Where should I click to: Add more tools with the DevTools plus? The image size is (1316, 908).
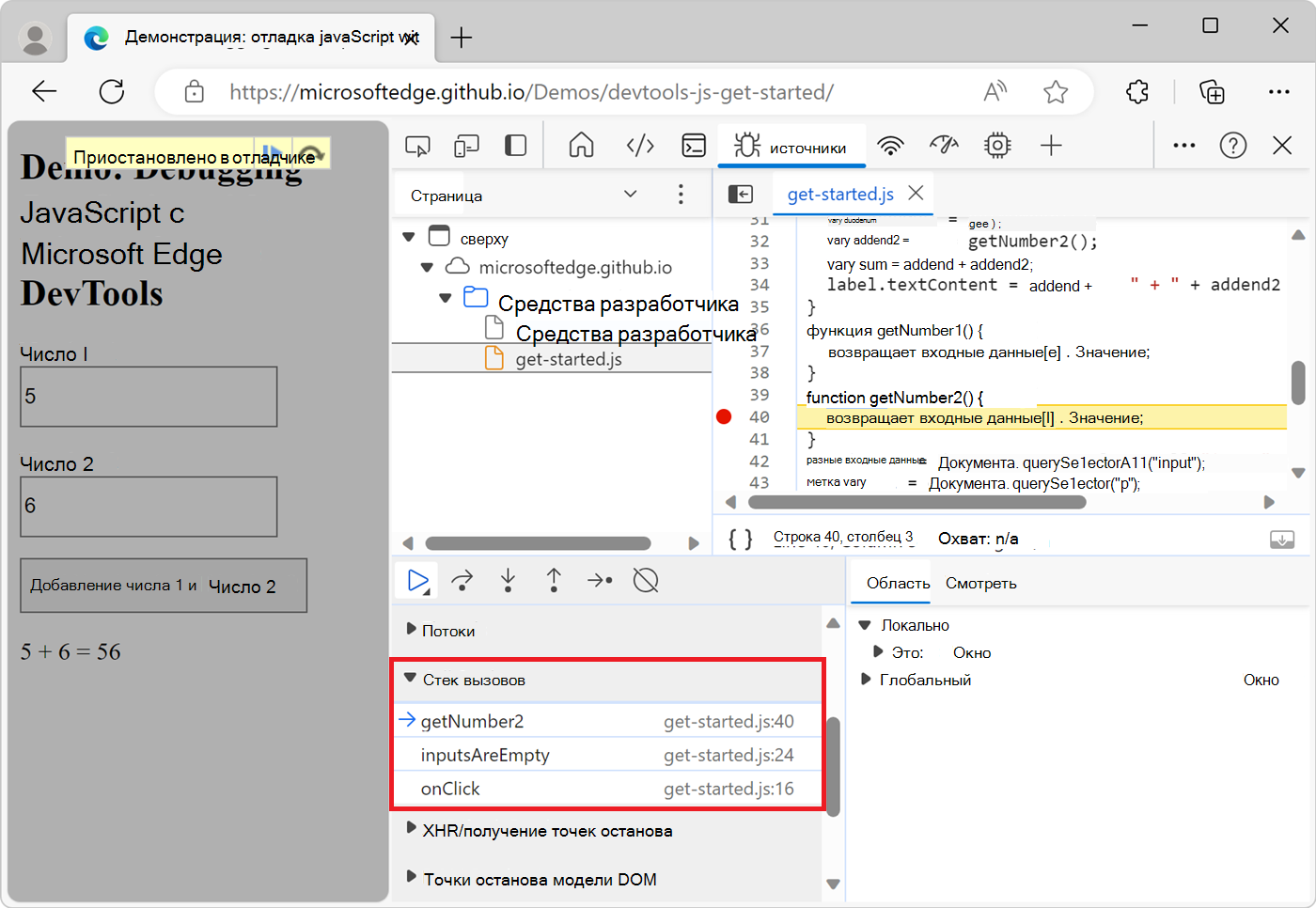point(1051,146)
